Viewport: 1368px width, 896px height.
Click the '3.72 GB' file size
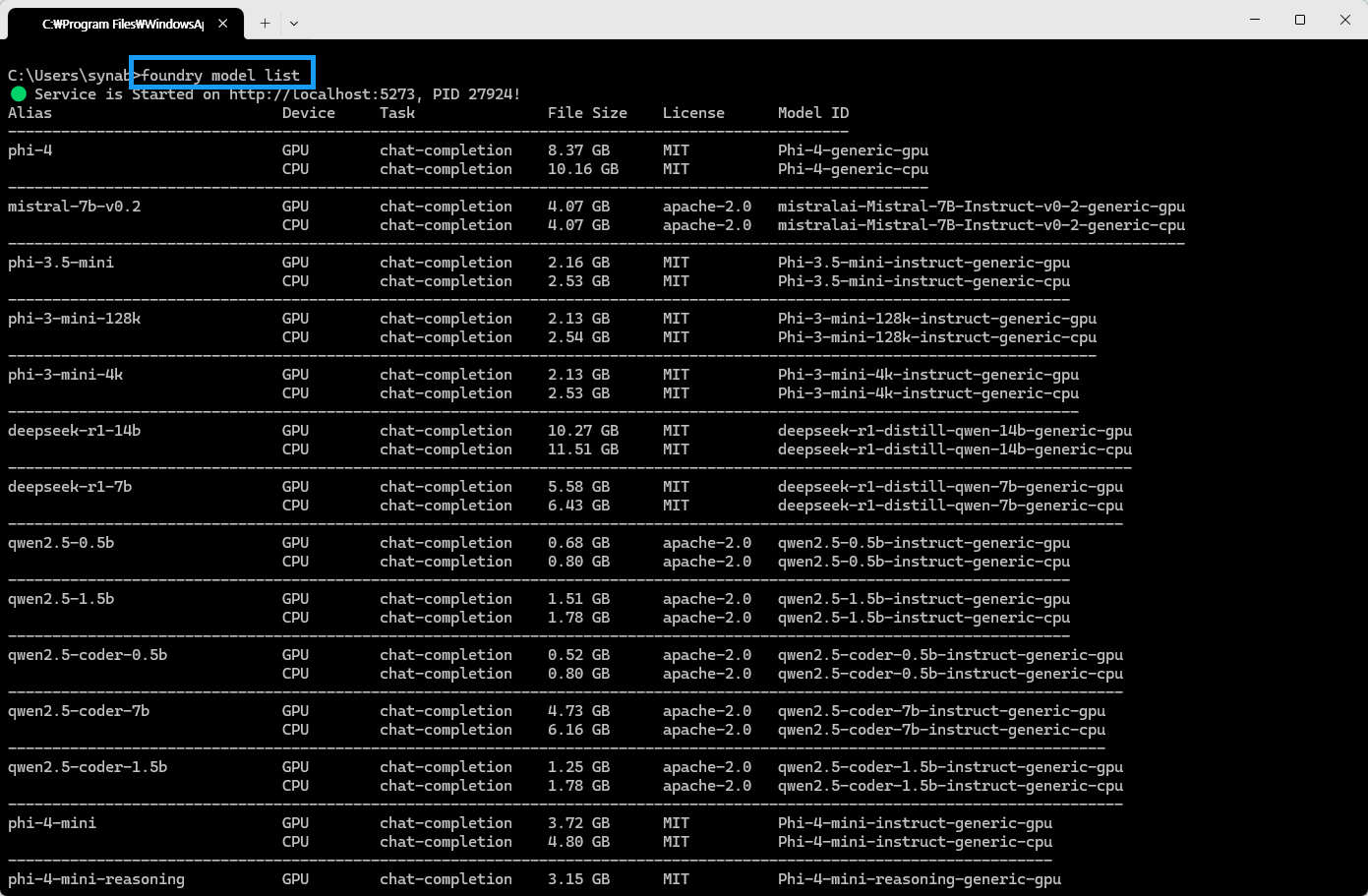tap(578, 823)
